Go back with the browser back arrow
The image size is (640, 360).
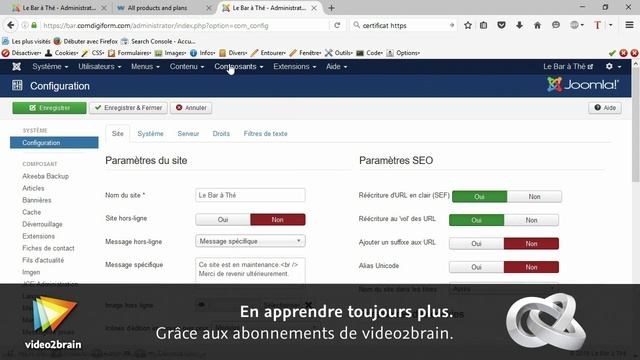(x=11, y=25)
